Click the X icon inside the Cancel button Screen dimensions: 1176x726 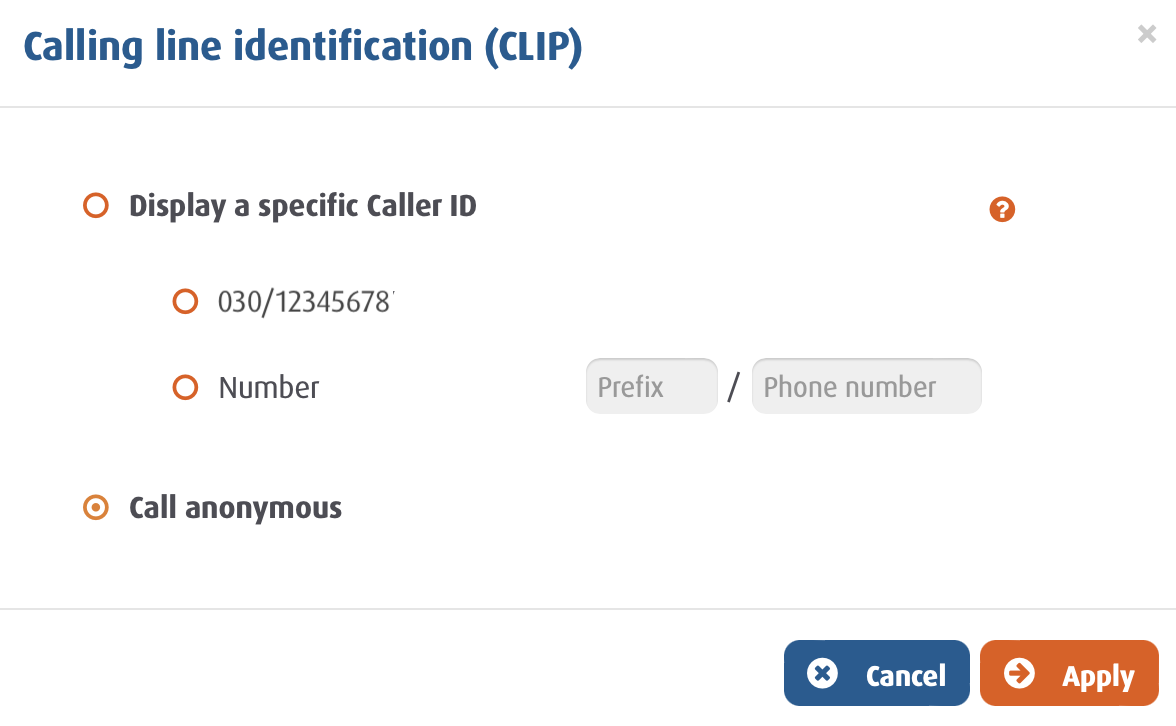(822, 674)
